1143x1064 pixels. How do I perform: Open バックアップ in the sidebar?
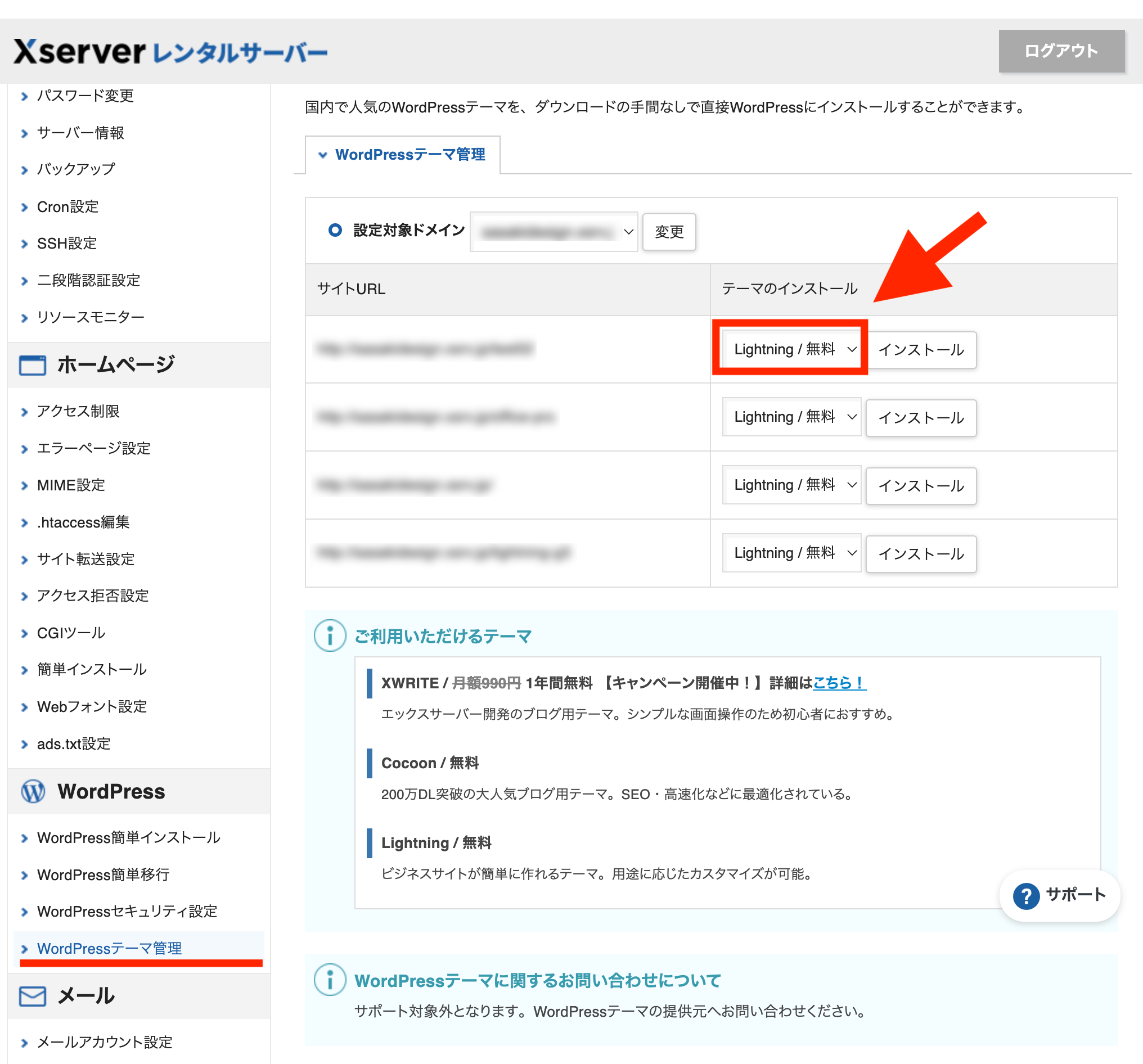[76, 169]
